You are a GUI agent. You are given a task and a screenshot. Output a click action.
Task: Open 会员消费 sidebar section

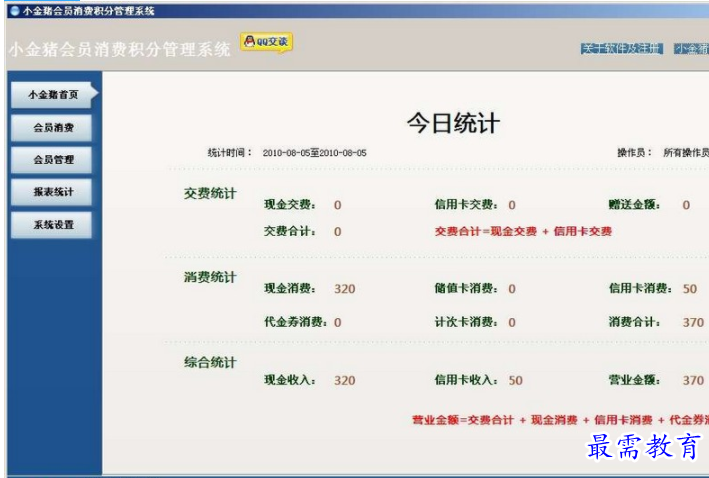52,128
